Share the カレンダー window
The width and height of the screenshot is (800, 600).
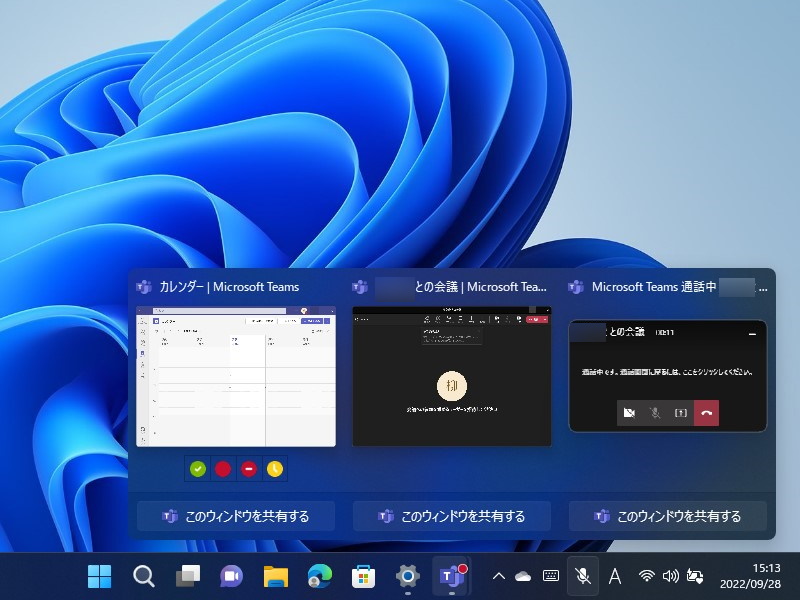[236, 516]
